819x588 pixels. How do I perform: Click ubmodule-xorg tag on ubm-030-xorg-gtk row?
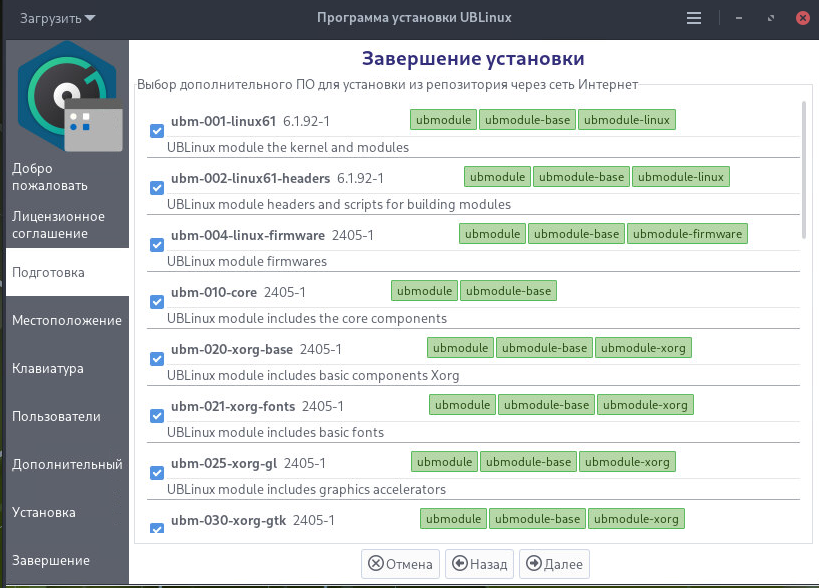pyautogui.click(x=636, y=518)
